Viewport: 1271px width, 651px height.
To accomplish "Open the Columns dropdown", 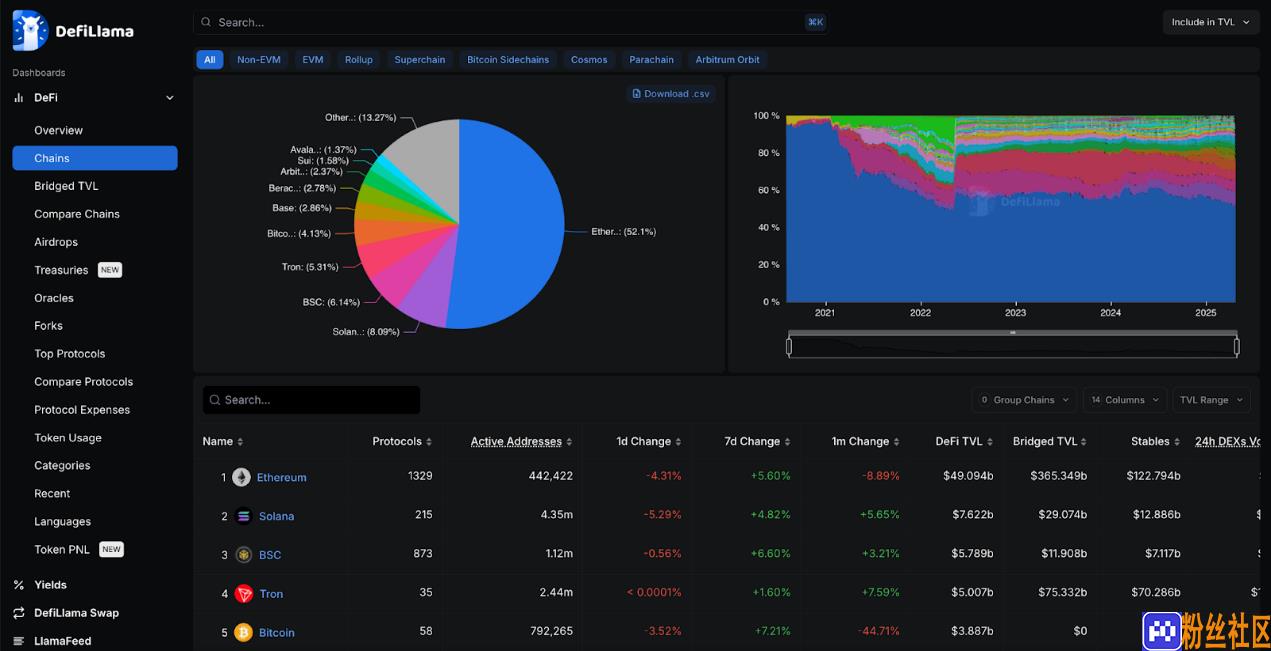I will 1125,400.
